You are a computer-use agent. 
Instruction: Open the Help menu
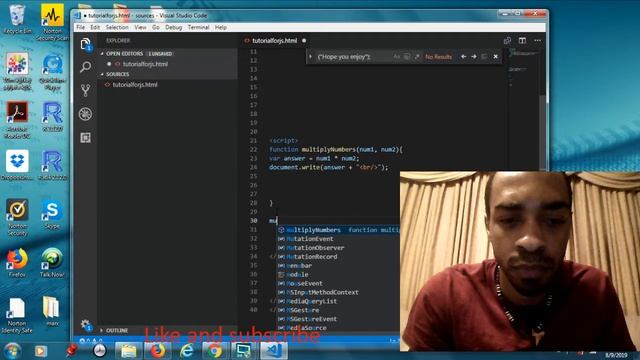tap(221, 27)
